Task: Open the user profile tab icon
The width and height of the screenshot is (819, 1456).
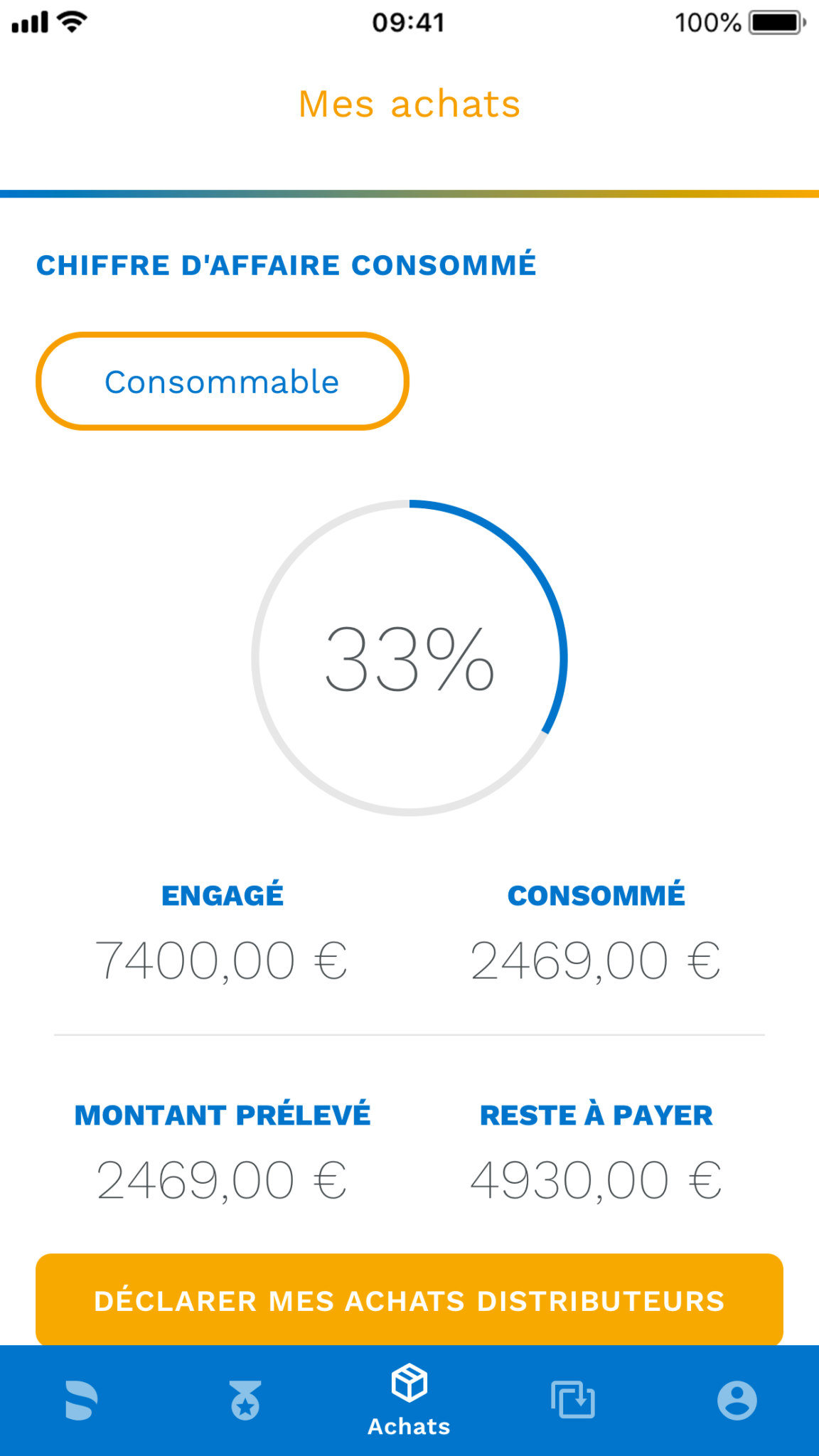Action: click(737, 1401)
